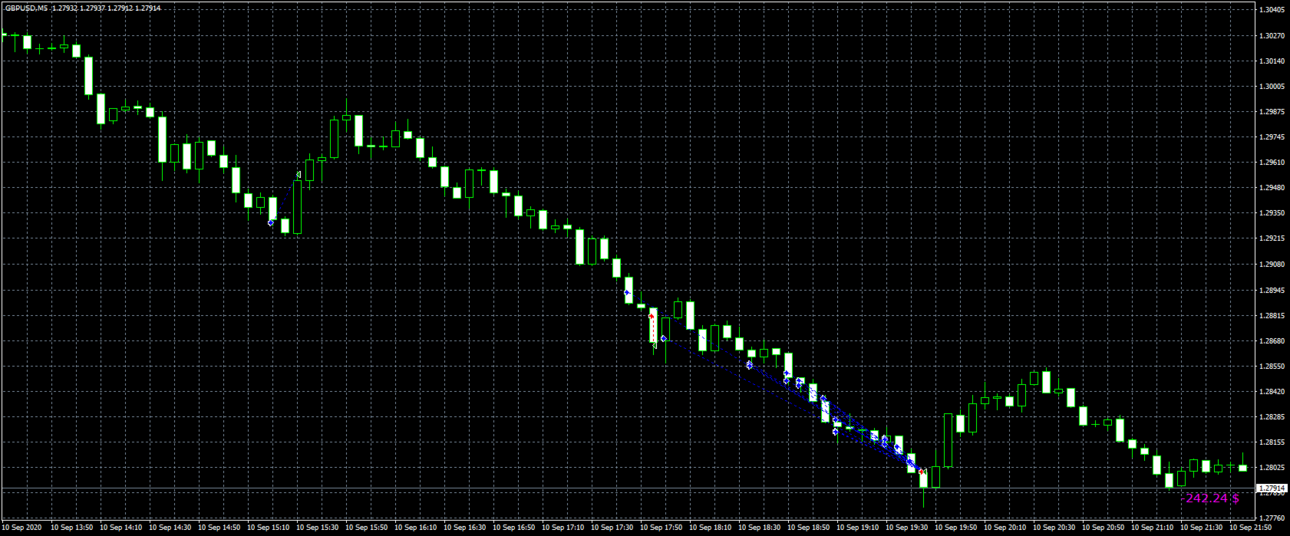Click the 10 Sep 15:50 time label
The image size is (1290, 536).
[x=367, y=527]
